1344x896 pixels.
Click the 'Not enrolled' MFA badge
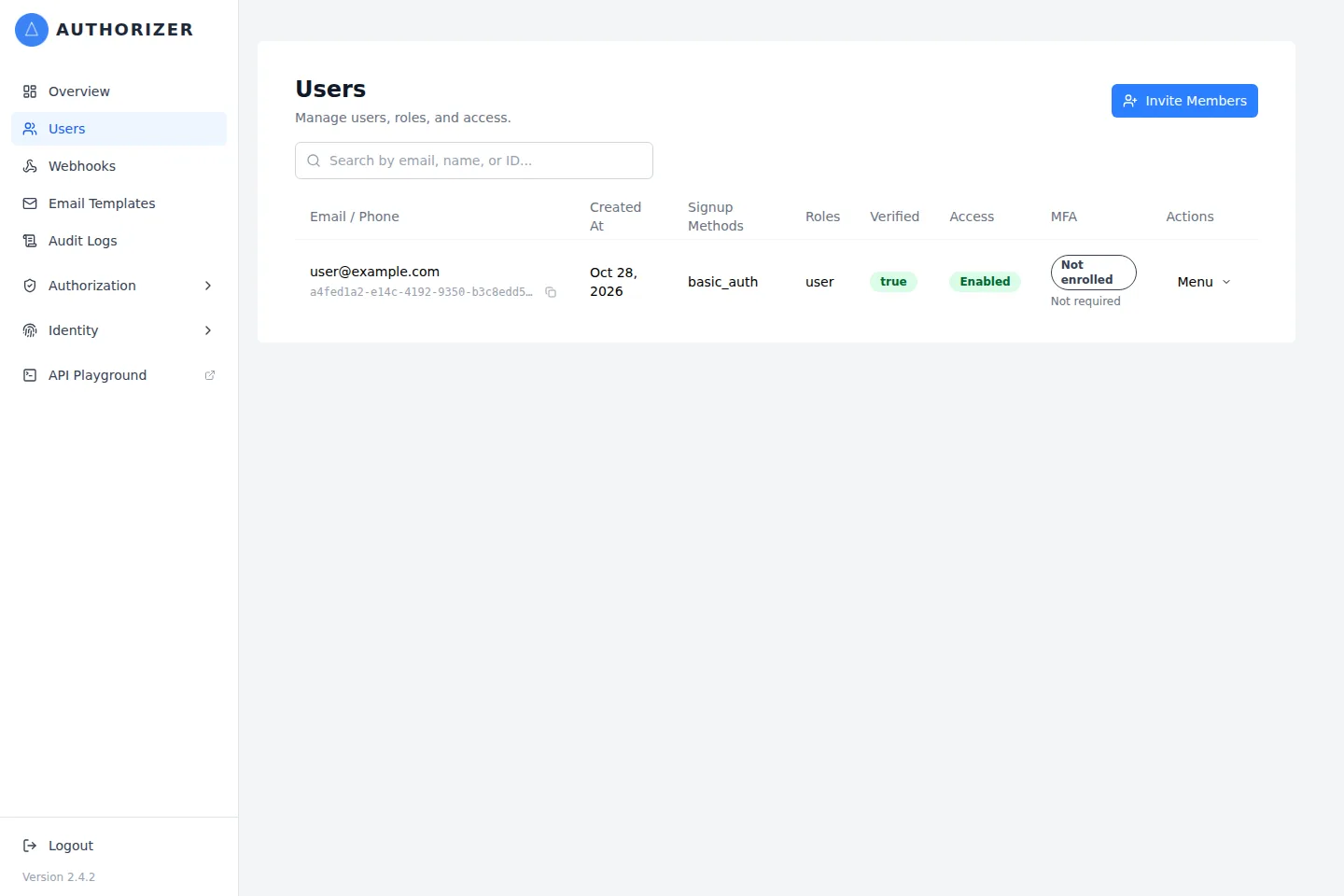1093,273
